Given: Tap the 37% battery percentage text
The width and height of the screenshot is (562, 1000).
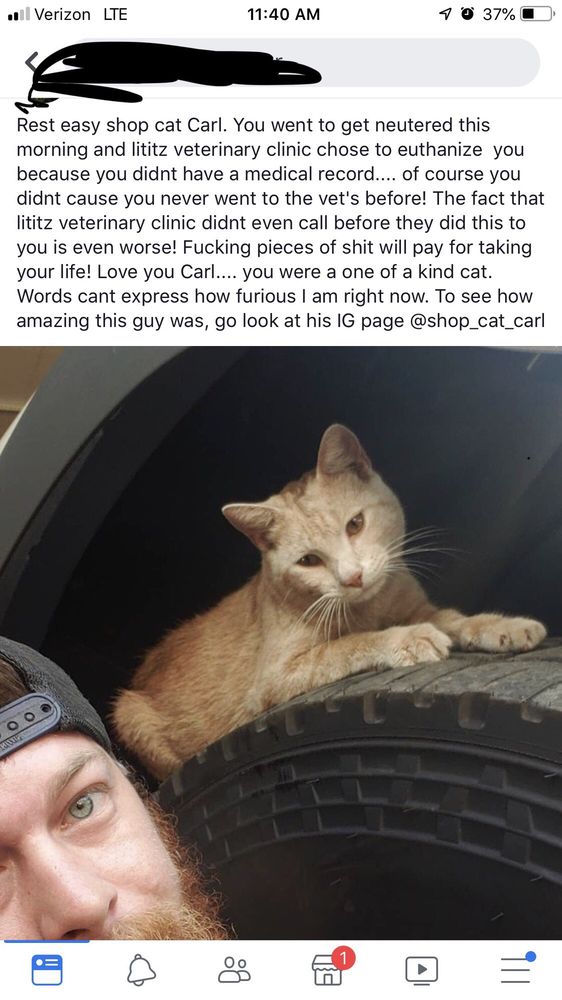Looking at the screenshot, I should (499, 13).
